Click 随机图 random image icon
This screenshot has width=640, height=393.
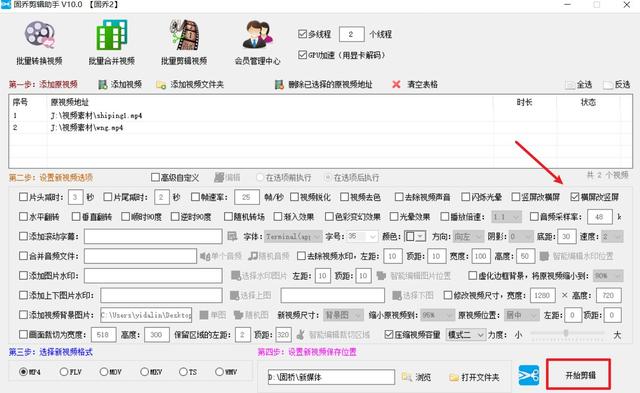coord(238,315)
